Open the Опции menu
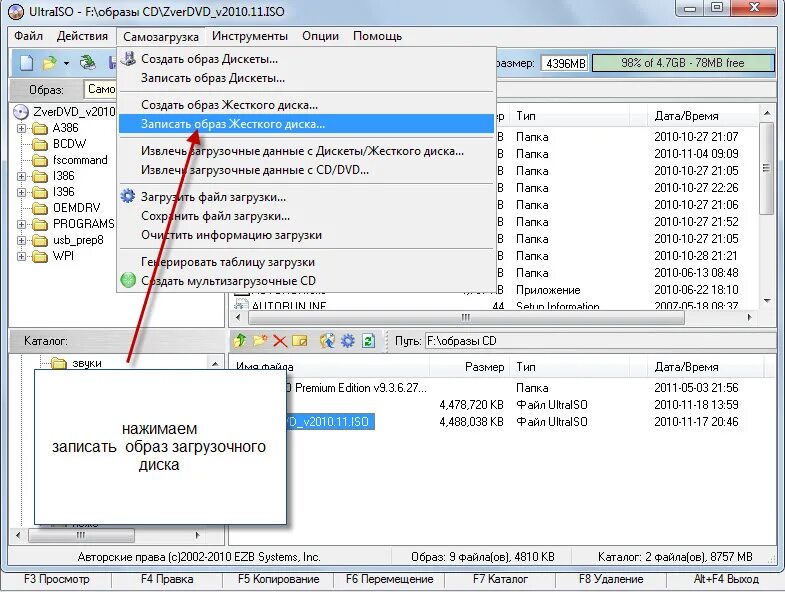 tap(320, 36)
